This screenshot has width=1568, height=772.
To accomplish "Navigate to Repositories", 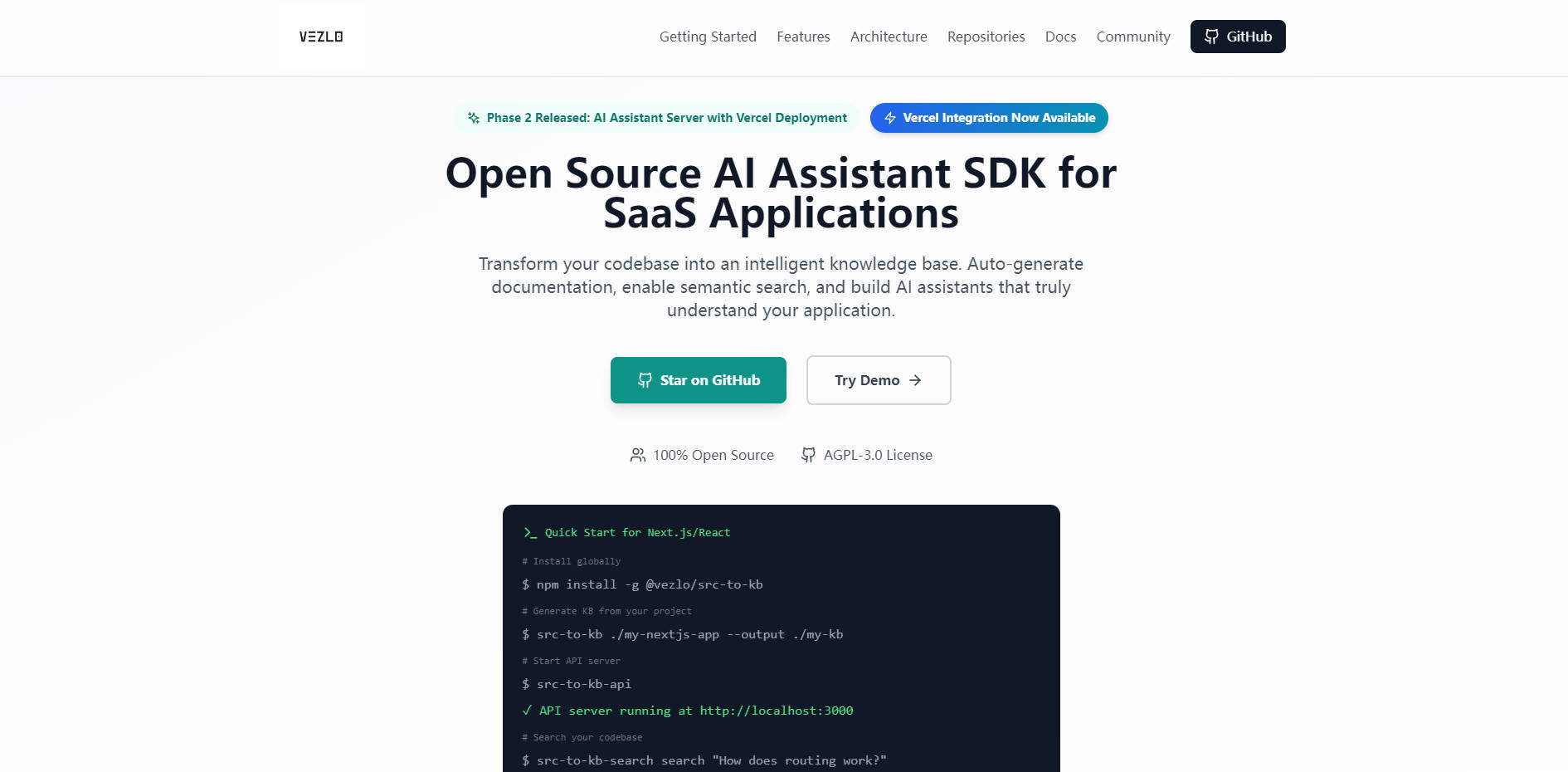I will [x=986, y=37].
